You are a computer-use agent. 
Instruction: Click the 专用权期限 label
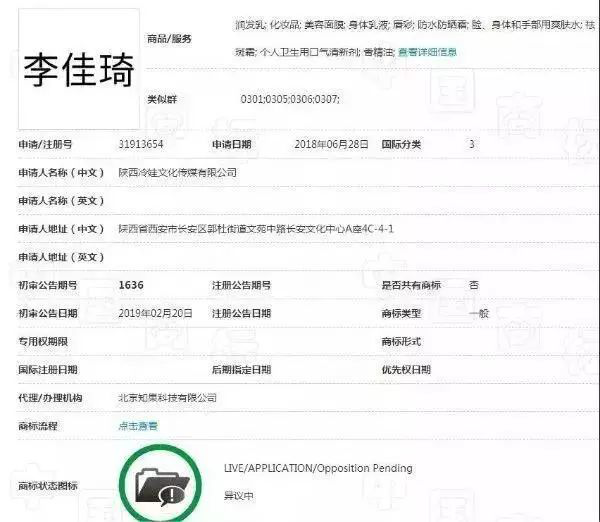(x=43, y=341)
